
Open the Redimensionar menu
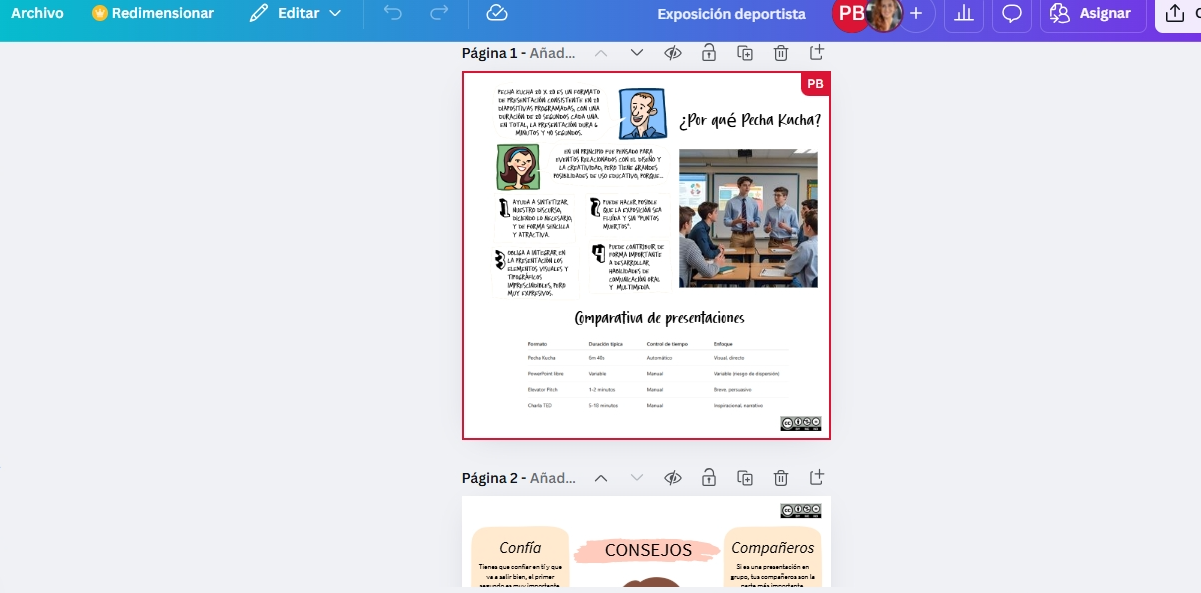click(153, 13)
